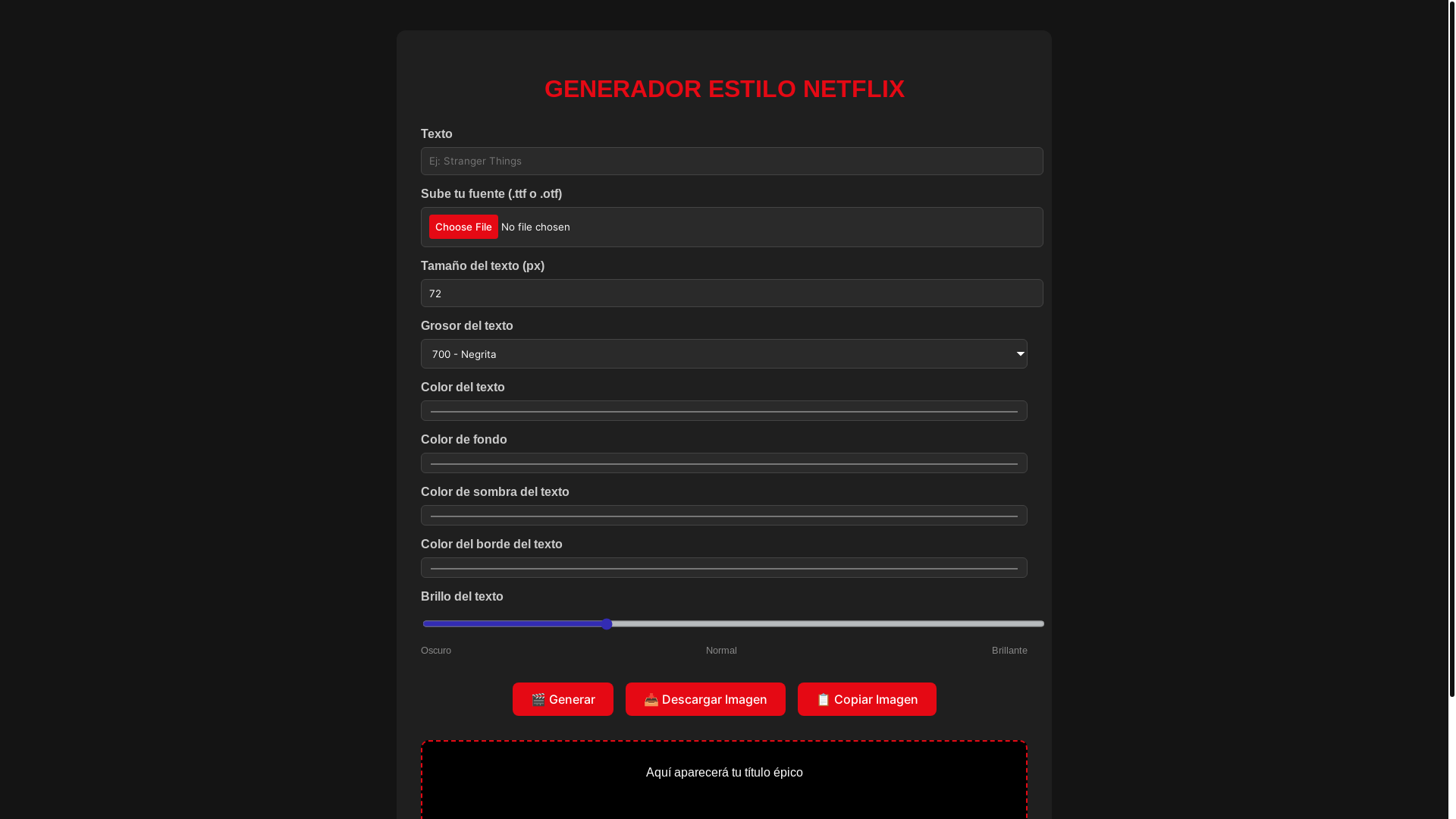Viewport: 1456px width, 819px height.
Task: Click the Generar button
Action: coord(563,699)
